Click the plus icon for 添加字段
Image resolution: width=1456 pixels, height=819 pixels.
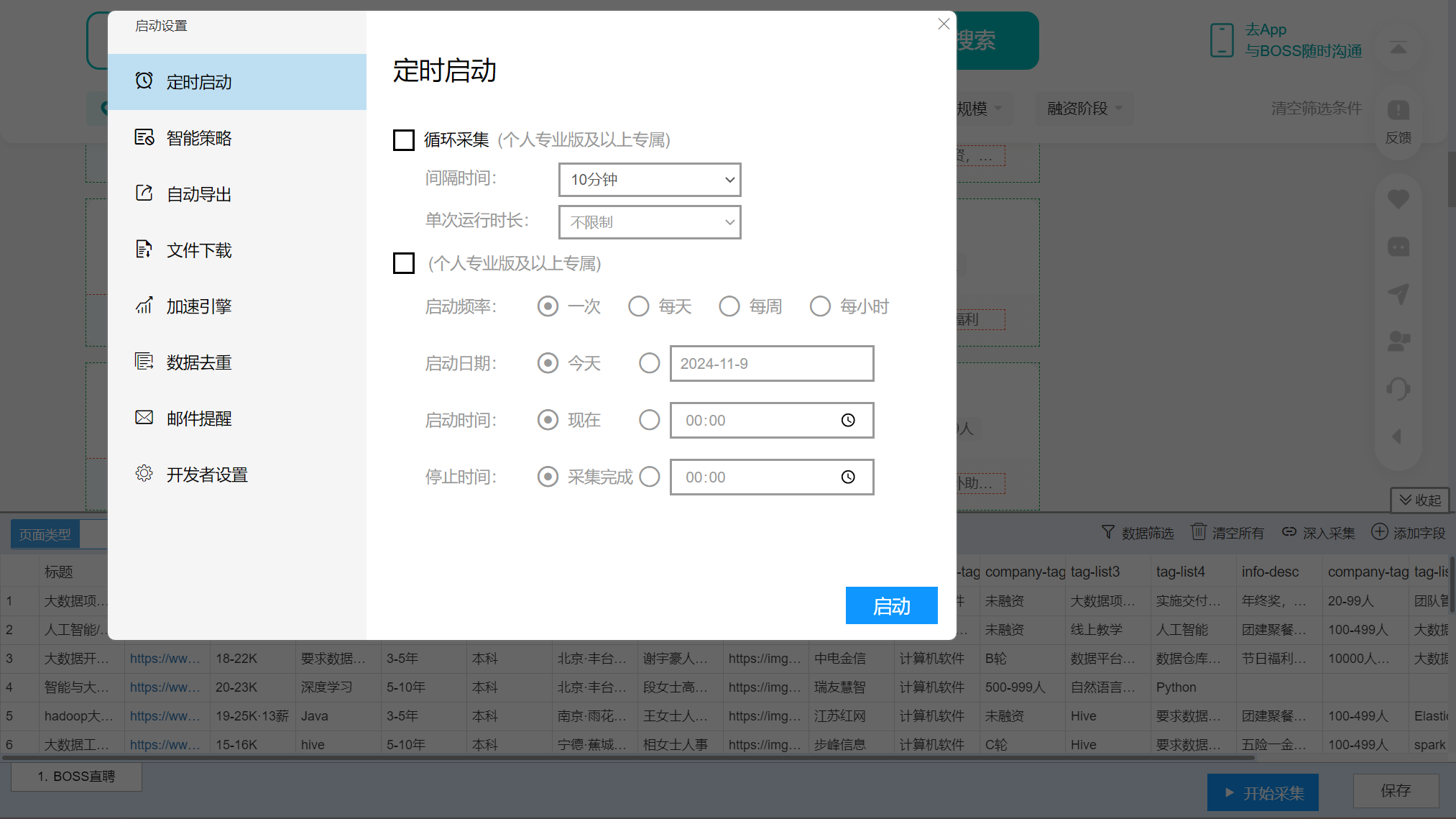coord(1379,531)
